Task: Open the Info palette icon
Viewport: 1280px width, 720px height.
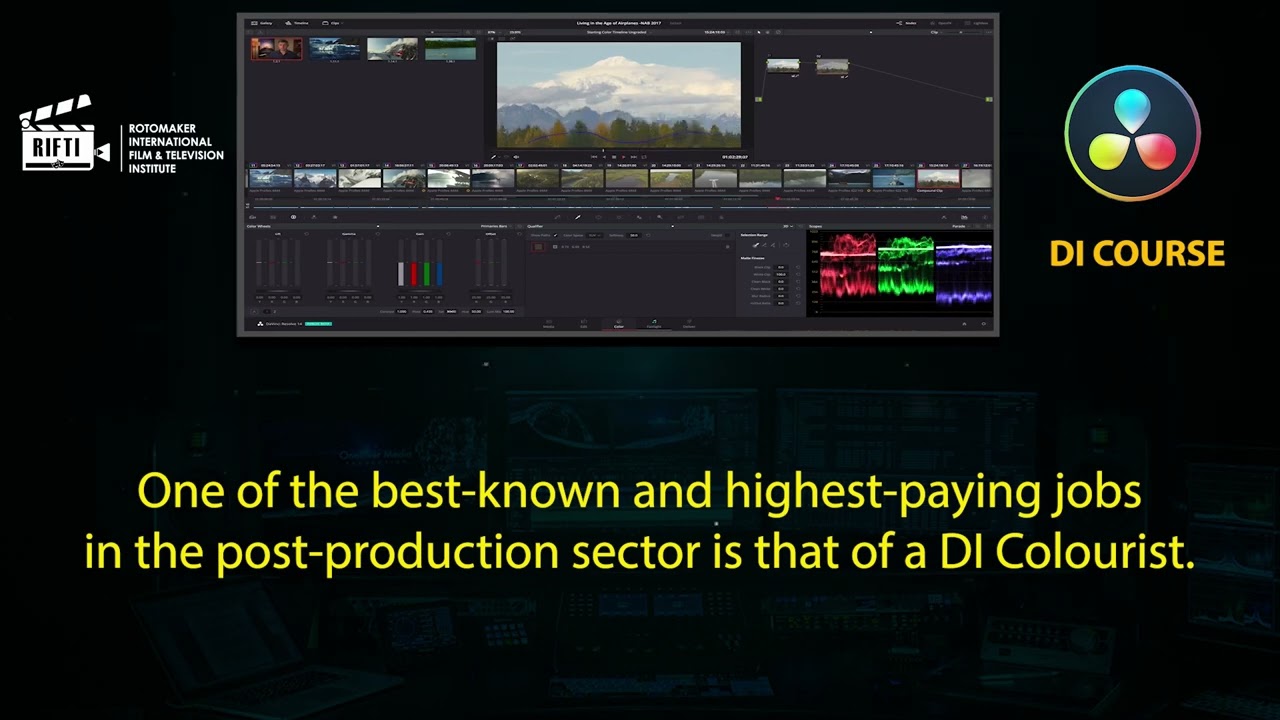Action: coord(985,217)
